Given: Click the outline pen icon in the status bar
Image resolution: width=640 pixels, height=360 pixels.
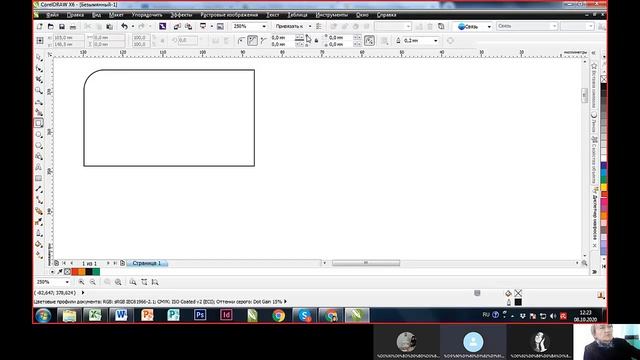Looking at the screenshot, I should [x=509, y=302].
